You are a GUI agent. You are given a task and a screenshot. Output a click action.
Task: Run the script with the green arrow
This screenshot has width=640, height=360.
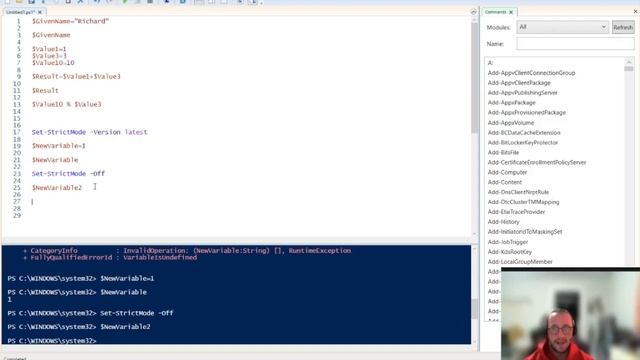125,2
